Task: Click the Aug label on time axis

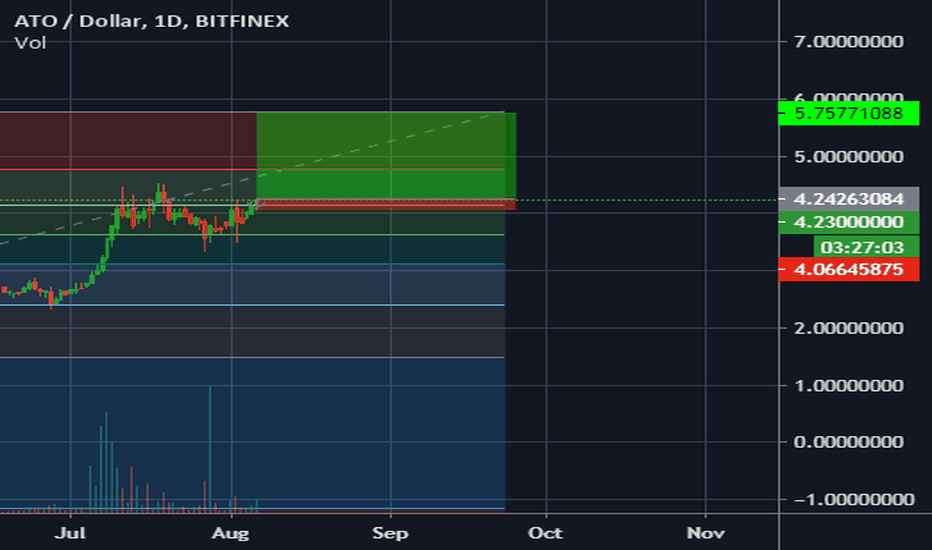Action: (x=231, y=533)
